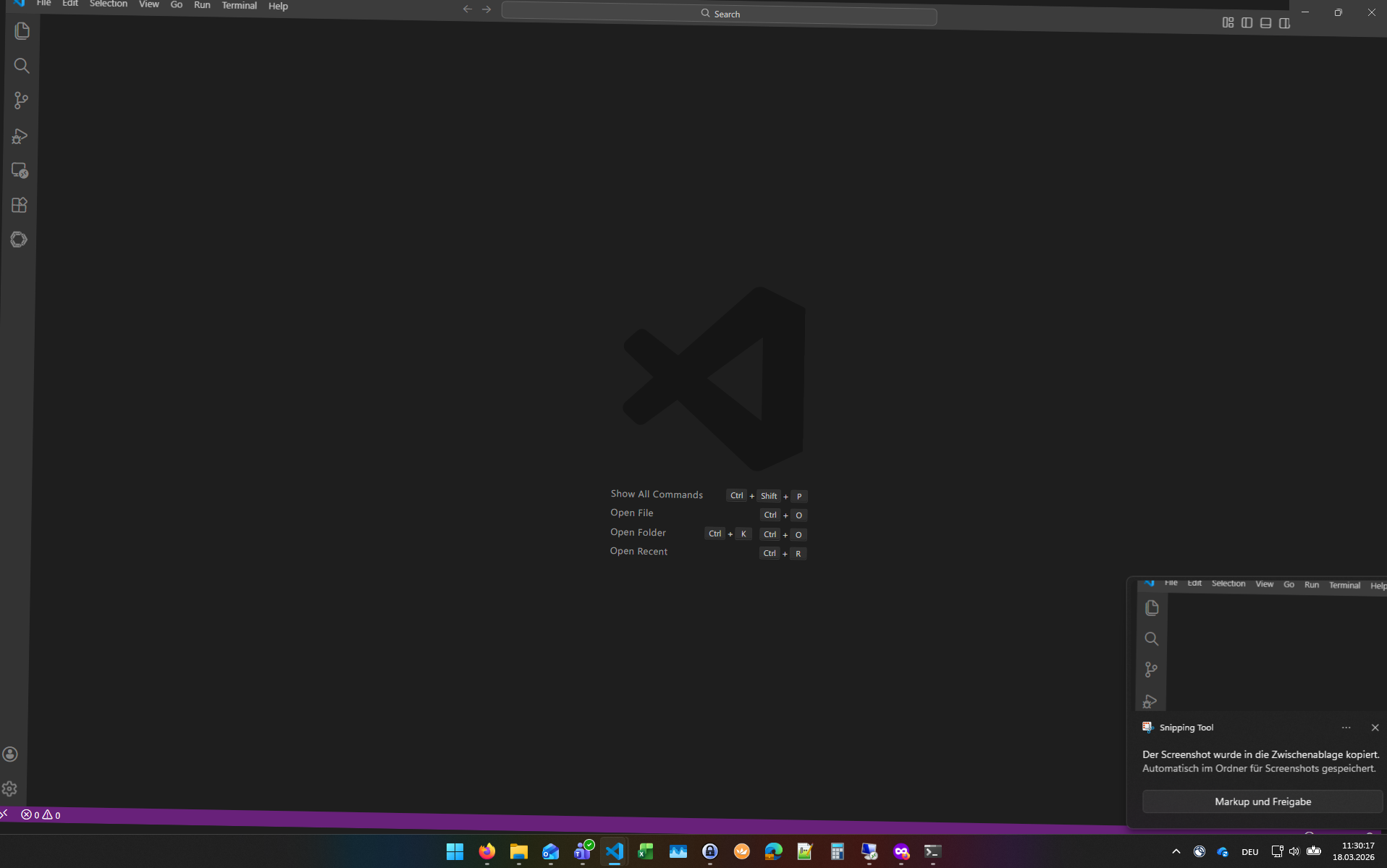Image resolution: width=1387 pixels, height=868 pixels.
Task: Open the Remote Explorer view
Action: (x=20, y=171)
